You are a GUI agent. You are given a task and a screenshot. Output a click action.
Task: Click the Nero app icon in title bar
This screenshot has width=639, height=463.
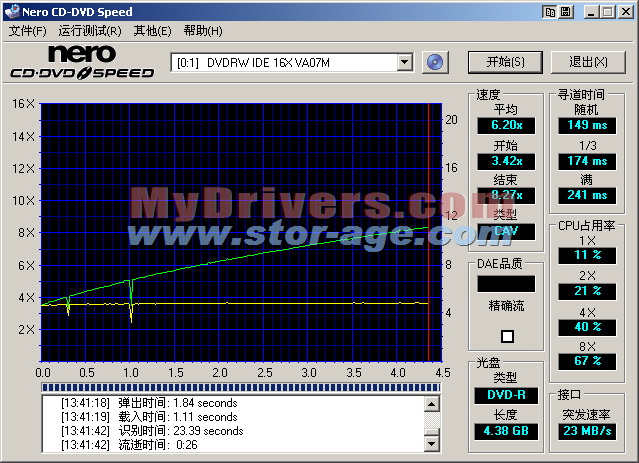coord(12,11)
